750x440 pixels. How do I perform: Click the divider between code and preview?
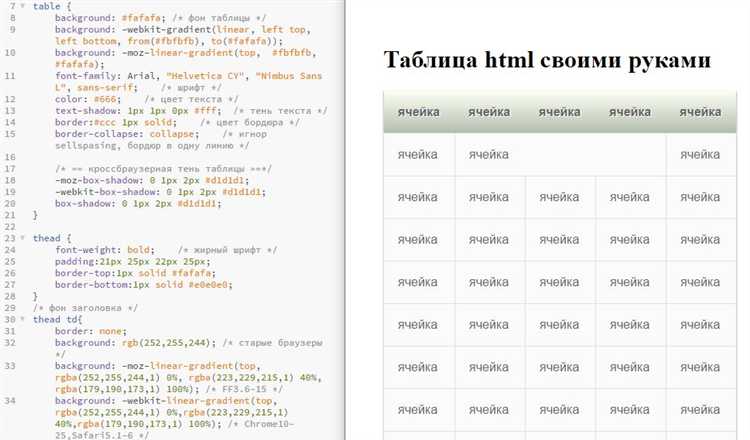point(345,220)
